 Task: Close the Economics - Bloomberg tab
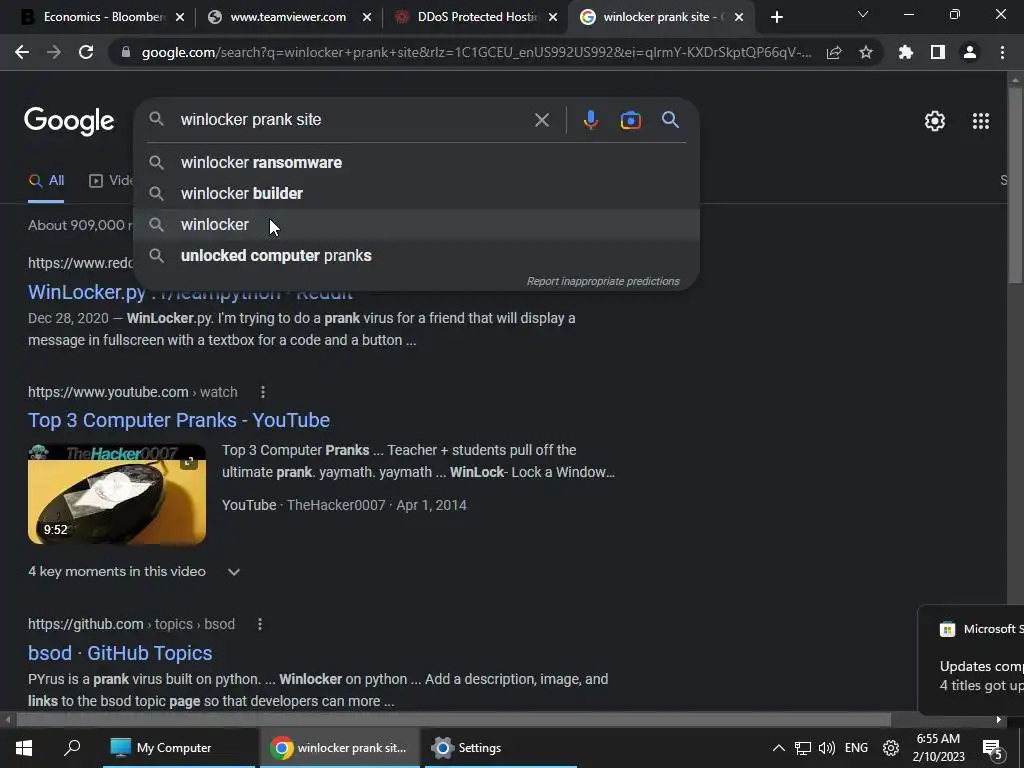[180, 18]
